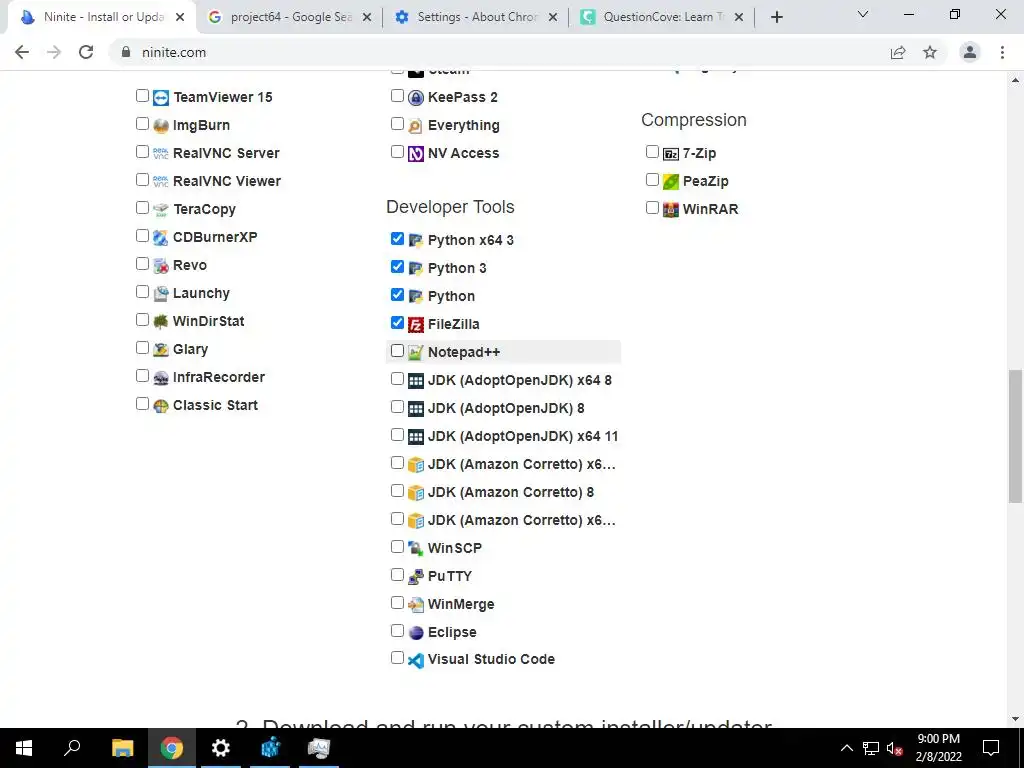1024x768 pixels.
Task: Click the WinSCP icon
Action: (x=416, y=549)
